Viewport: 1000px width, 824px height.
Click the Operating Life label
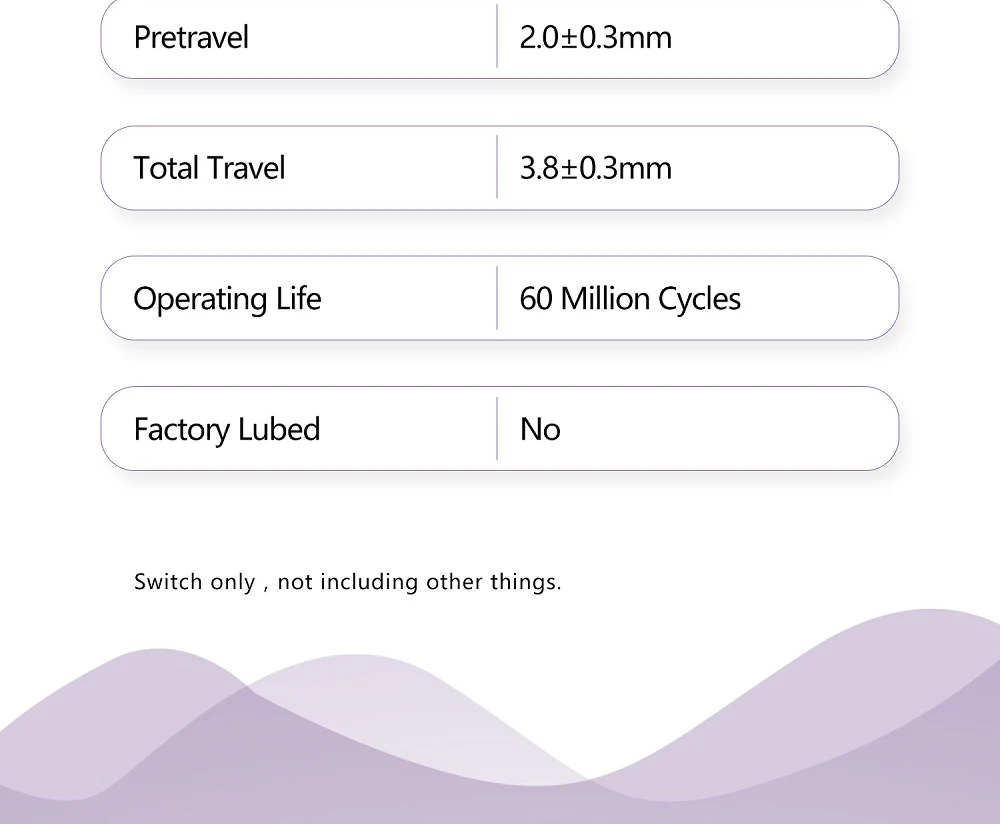227,299
